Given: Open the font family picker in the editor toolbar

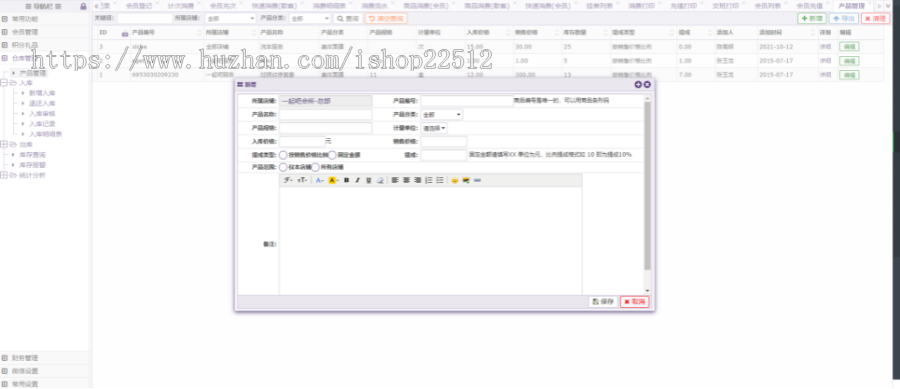Looking at the screenshot, I should click(288, 180).
